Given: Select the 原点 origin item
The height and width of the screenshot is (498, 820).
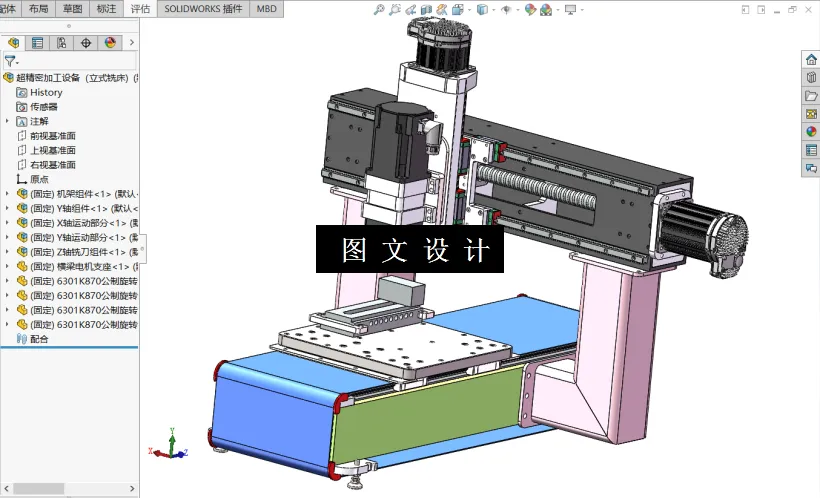Looking at the screenshot, I should [x=32, y=179].
